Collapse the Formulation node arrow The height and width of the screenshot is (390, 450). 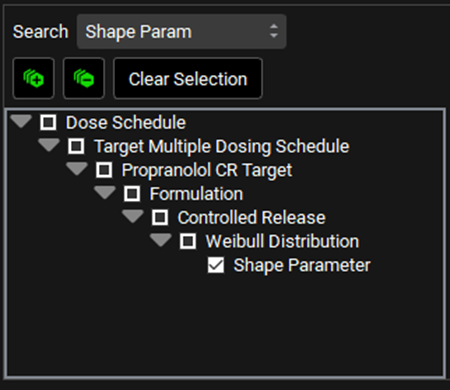pyautogui.click(x=105, y=192)
